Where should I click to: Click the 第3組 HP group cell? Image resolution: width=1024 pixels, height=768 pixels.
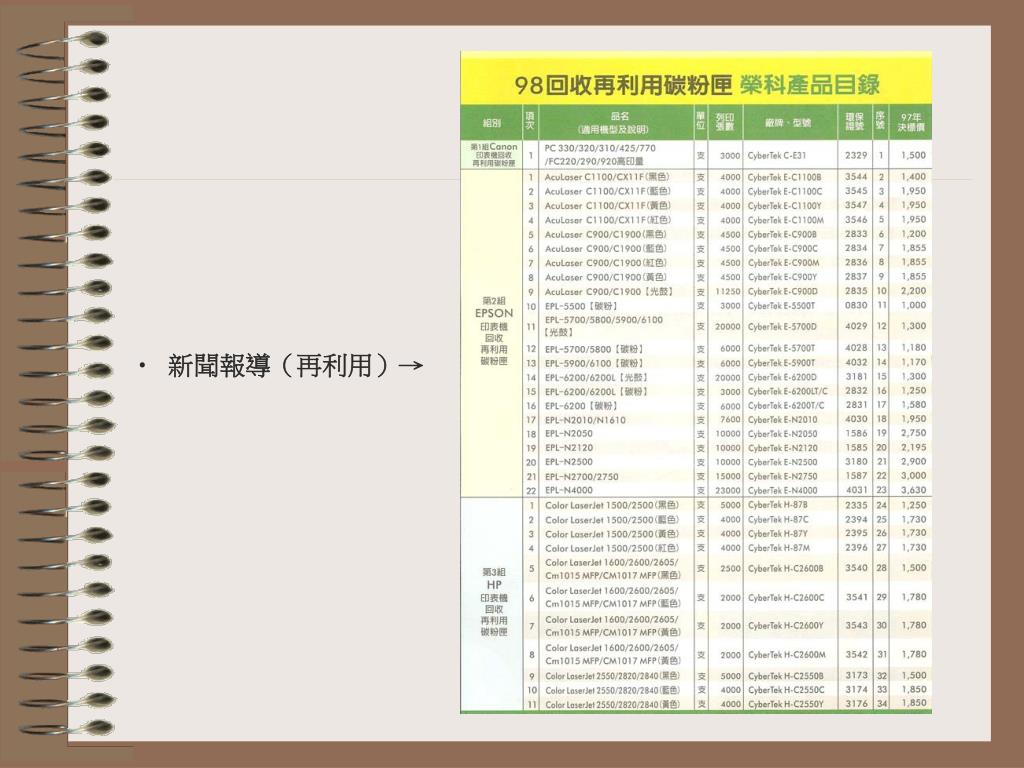tap(494, 602)
